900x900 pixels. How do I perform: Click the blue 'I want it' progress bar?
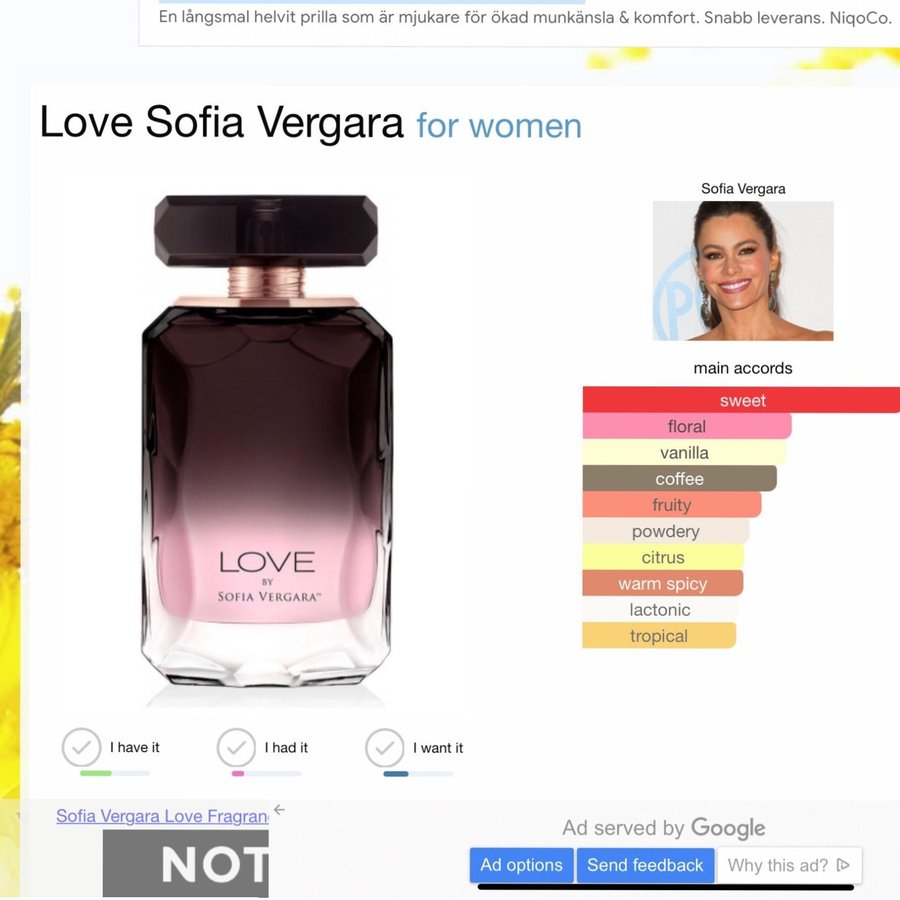(x=418, y=774)
